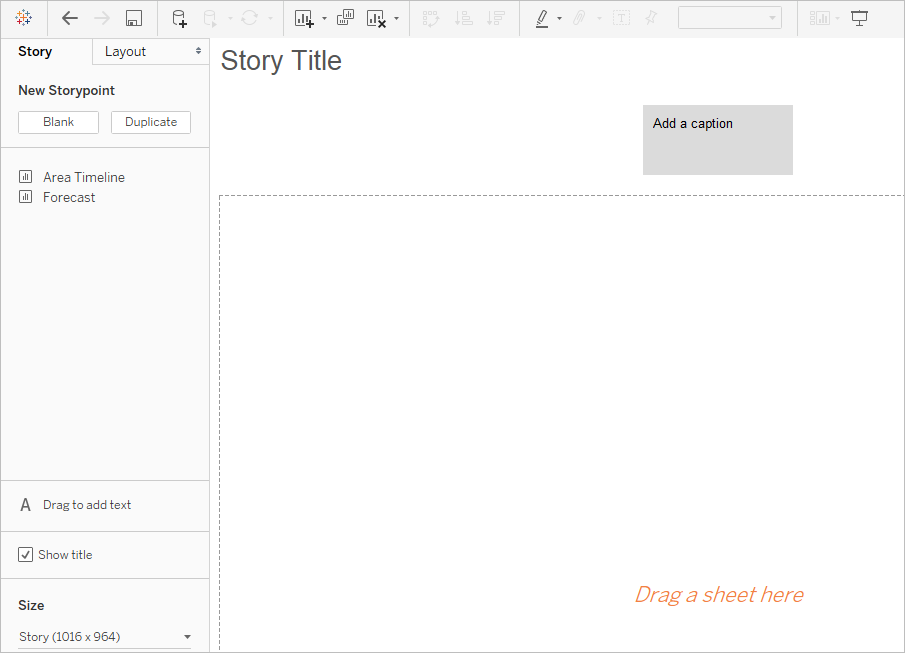Click the New Data Source cylinder icon
The height and width of the screenshot is (653, 905).
(179, 18)
